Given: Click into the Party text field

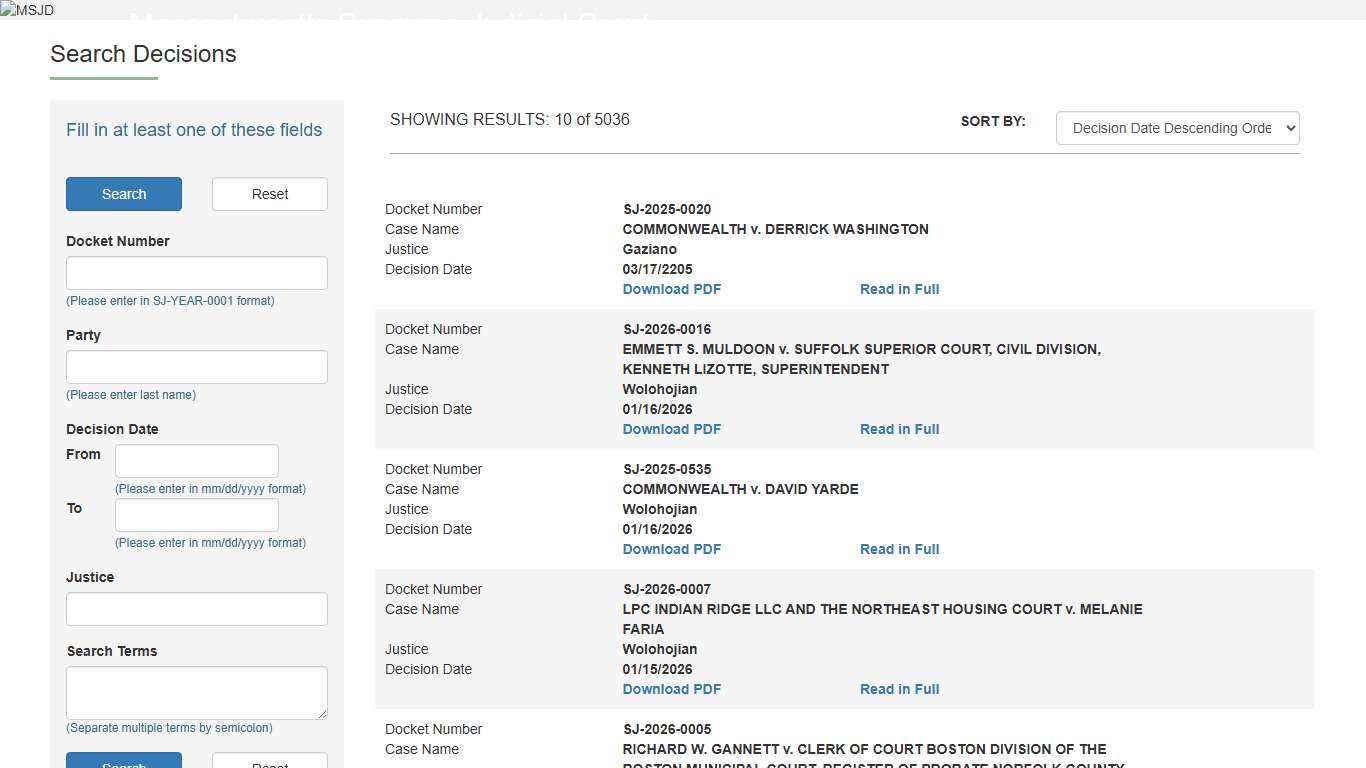Looking at the screenshot, I should click(196, 367).
